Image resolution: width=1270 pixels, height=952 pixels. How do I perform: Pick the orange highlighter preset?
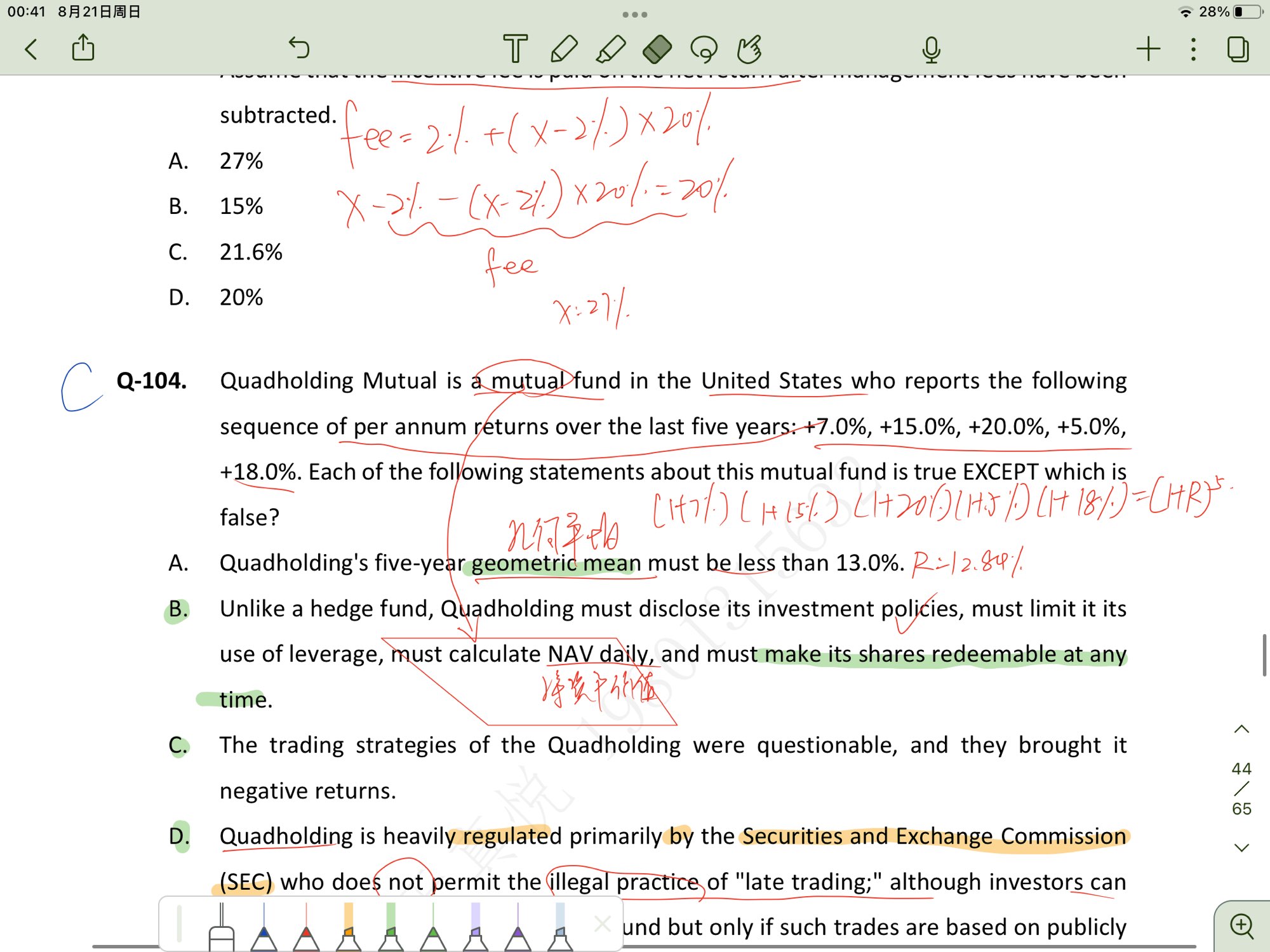coord(349,927)
